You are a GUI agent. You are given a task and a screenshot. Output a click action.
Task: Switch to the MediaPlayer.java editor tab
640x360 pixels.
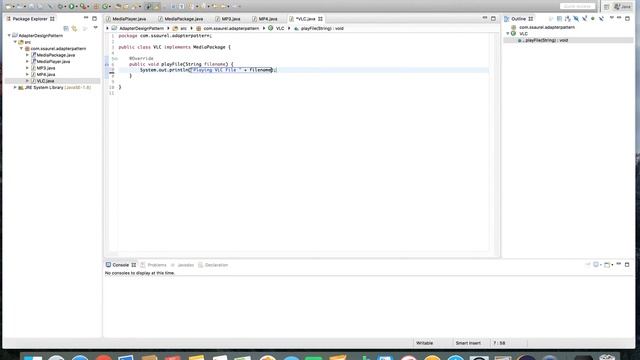tap(129, 19)
